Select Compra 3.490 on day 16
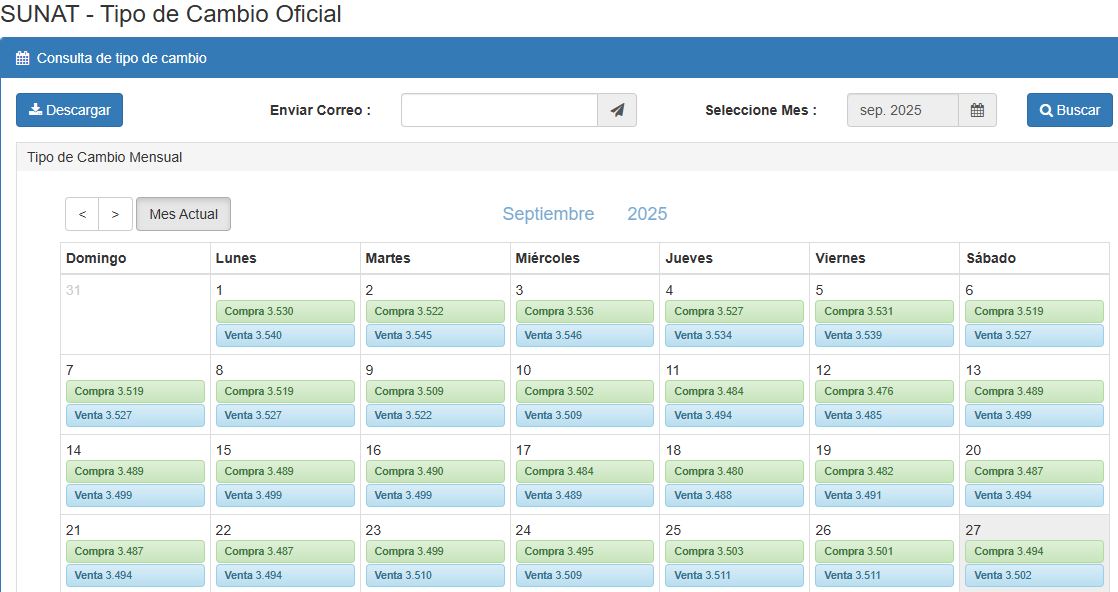The width and height of the screenshot is (1118, 592). [435, 471]
